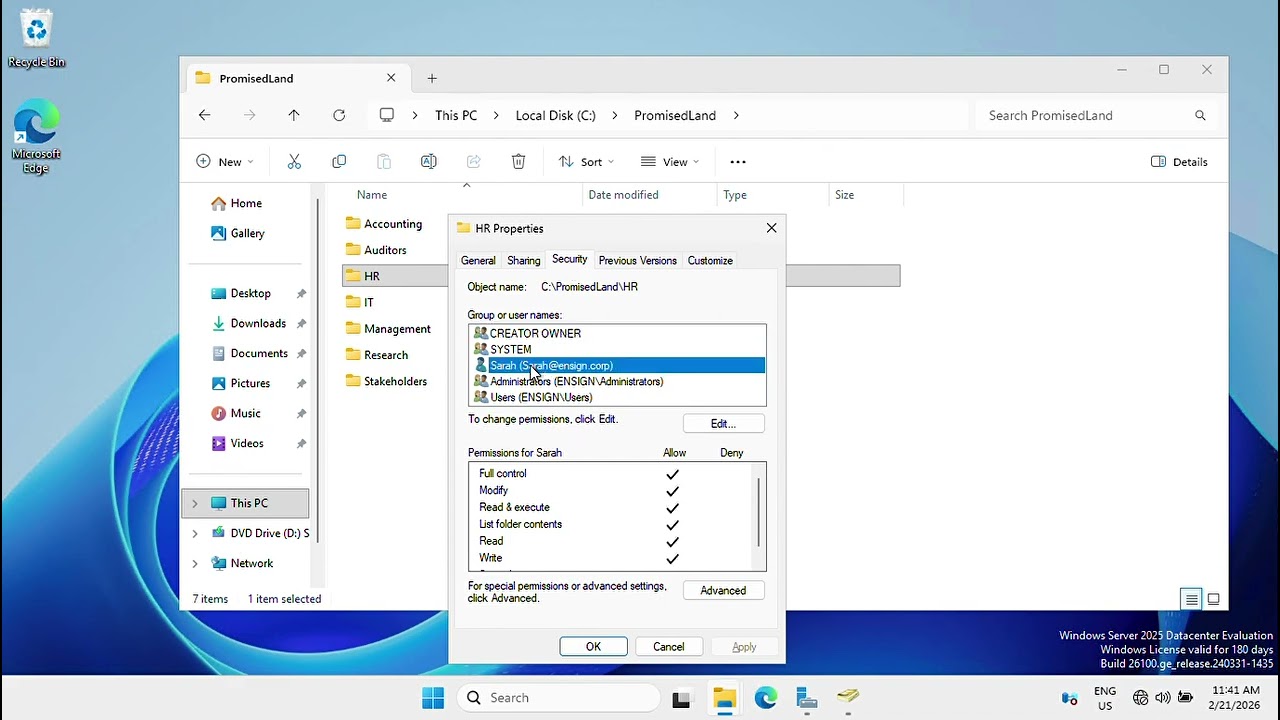Click the taskbar Search box

(x=558, y=698)
